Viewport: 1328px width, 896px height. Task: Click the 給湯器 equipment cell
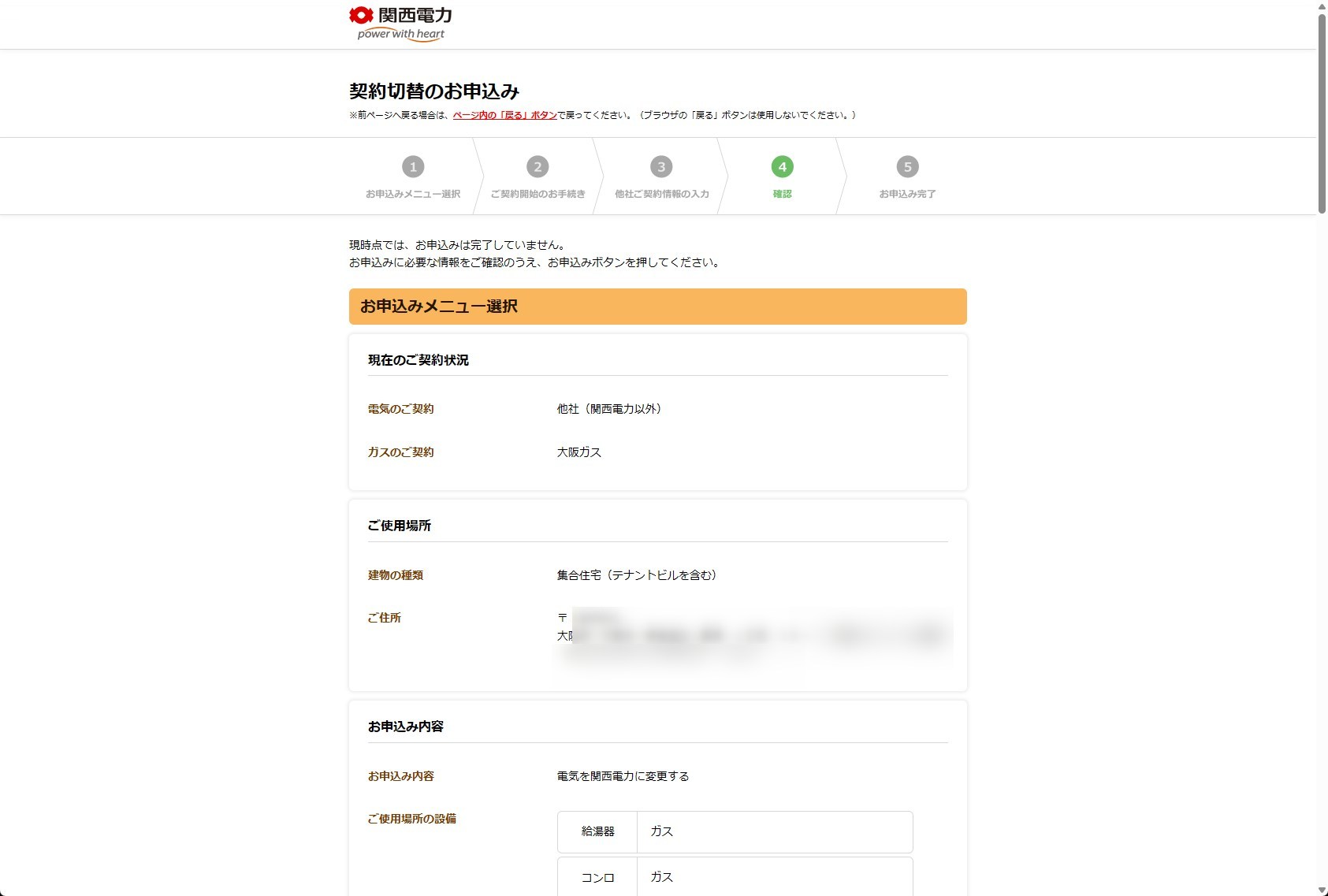597,831
